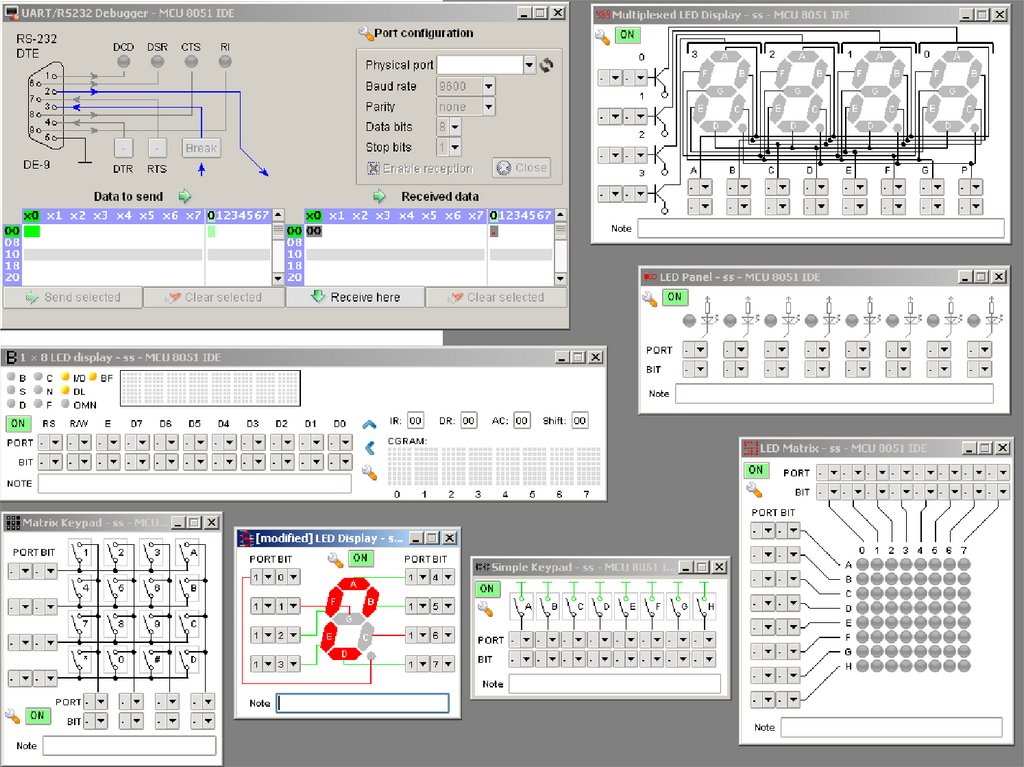Click the refresh icon beside Physical port

point(547,66)
